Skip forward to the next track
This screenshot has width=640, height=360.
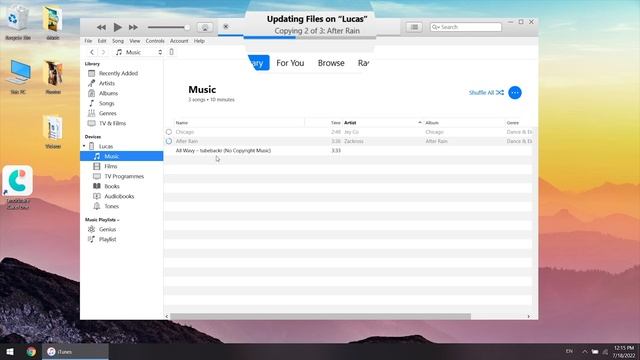point(133,27)
